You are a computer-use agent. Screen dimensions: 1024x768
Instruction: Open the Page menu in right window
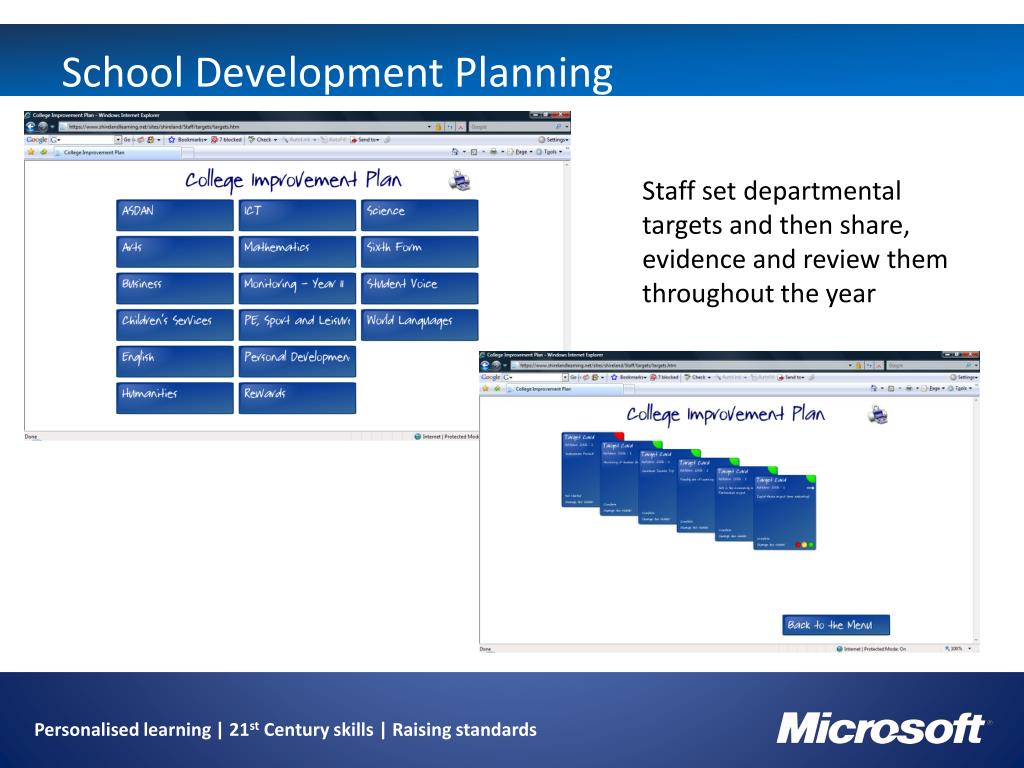pos(933,389)
